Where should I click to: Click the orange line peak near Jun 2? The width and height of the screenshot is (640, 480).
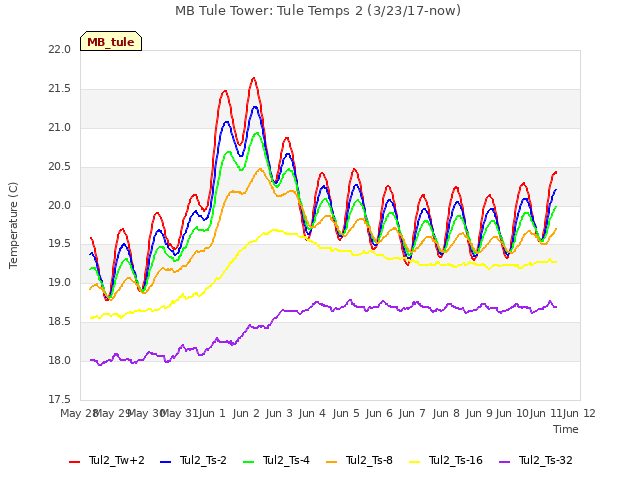pyautogui.click(x=260, y=168)
